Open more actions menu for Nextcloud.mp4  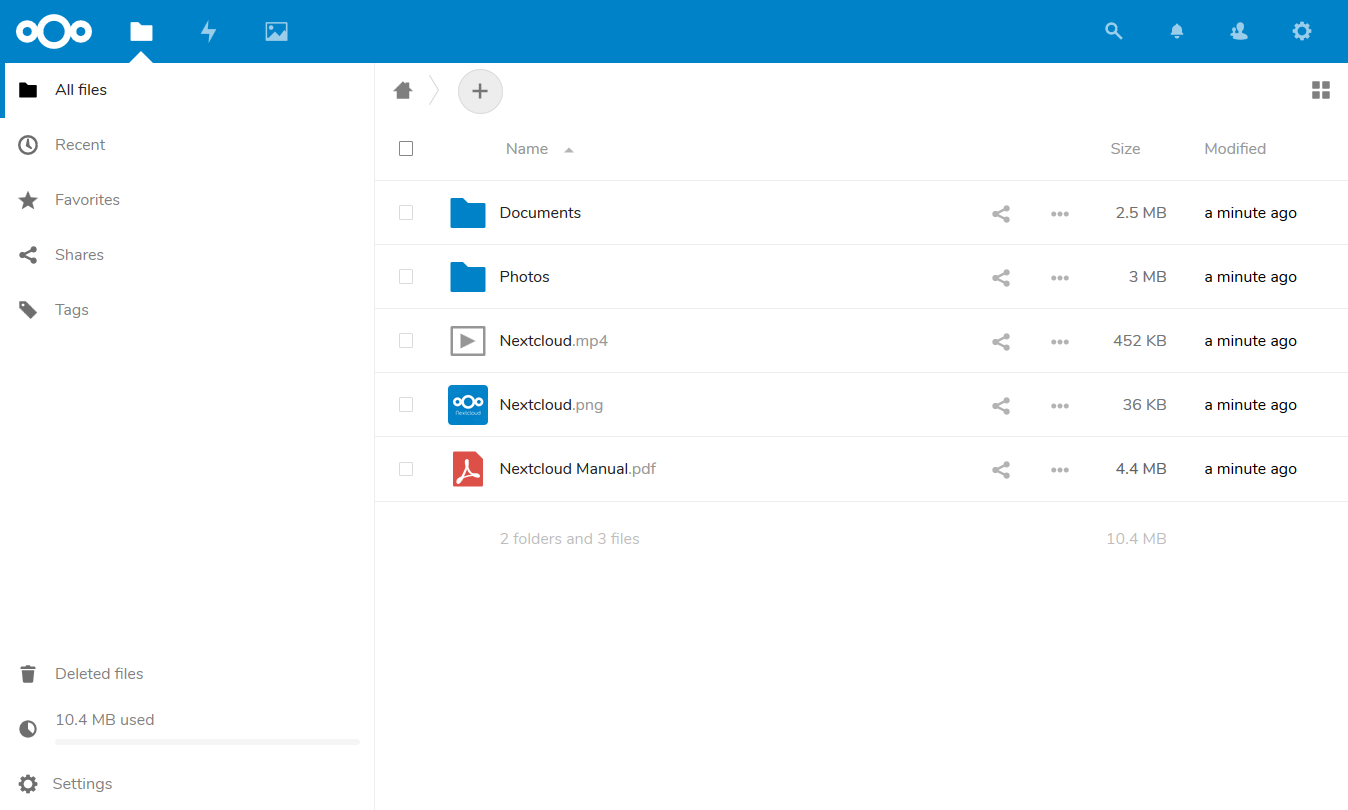point(1060,342)
